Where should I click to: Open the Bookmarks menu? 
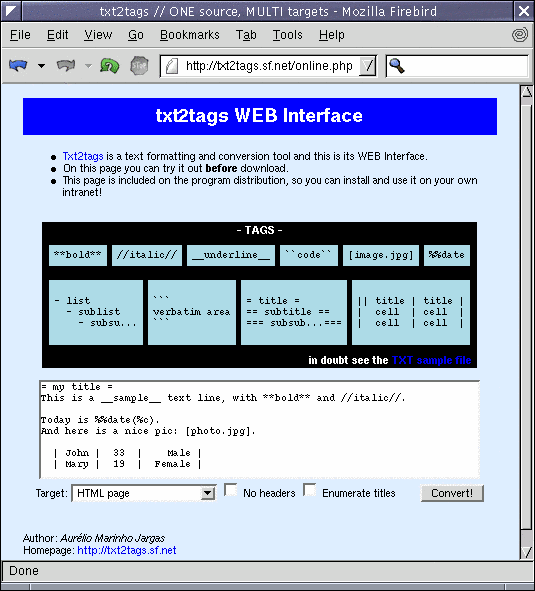(x=190, y=35)
